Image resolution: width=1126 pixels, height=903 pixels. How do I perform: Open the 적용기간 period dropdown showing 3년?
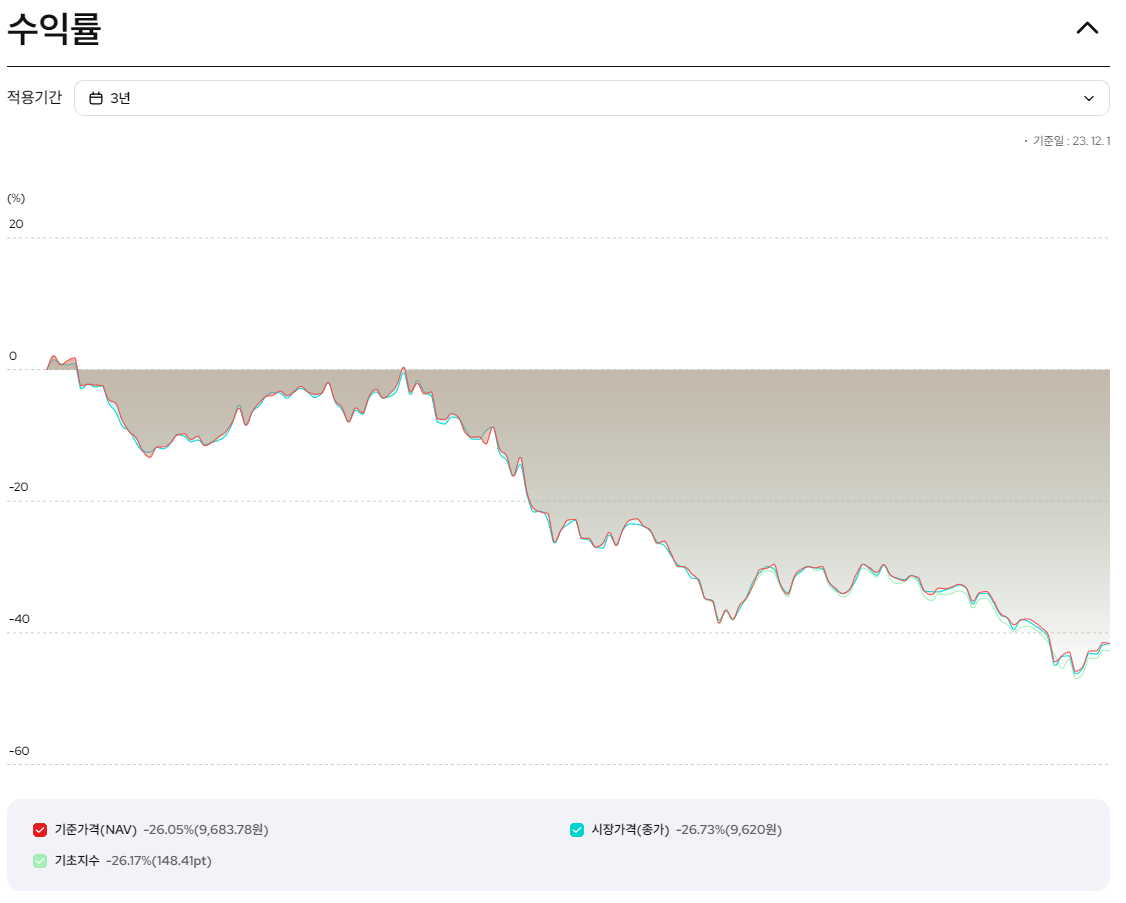pyautogui.click(x=590, y=98)
